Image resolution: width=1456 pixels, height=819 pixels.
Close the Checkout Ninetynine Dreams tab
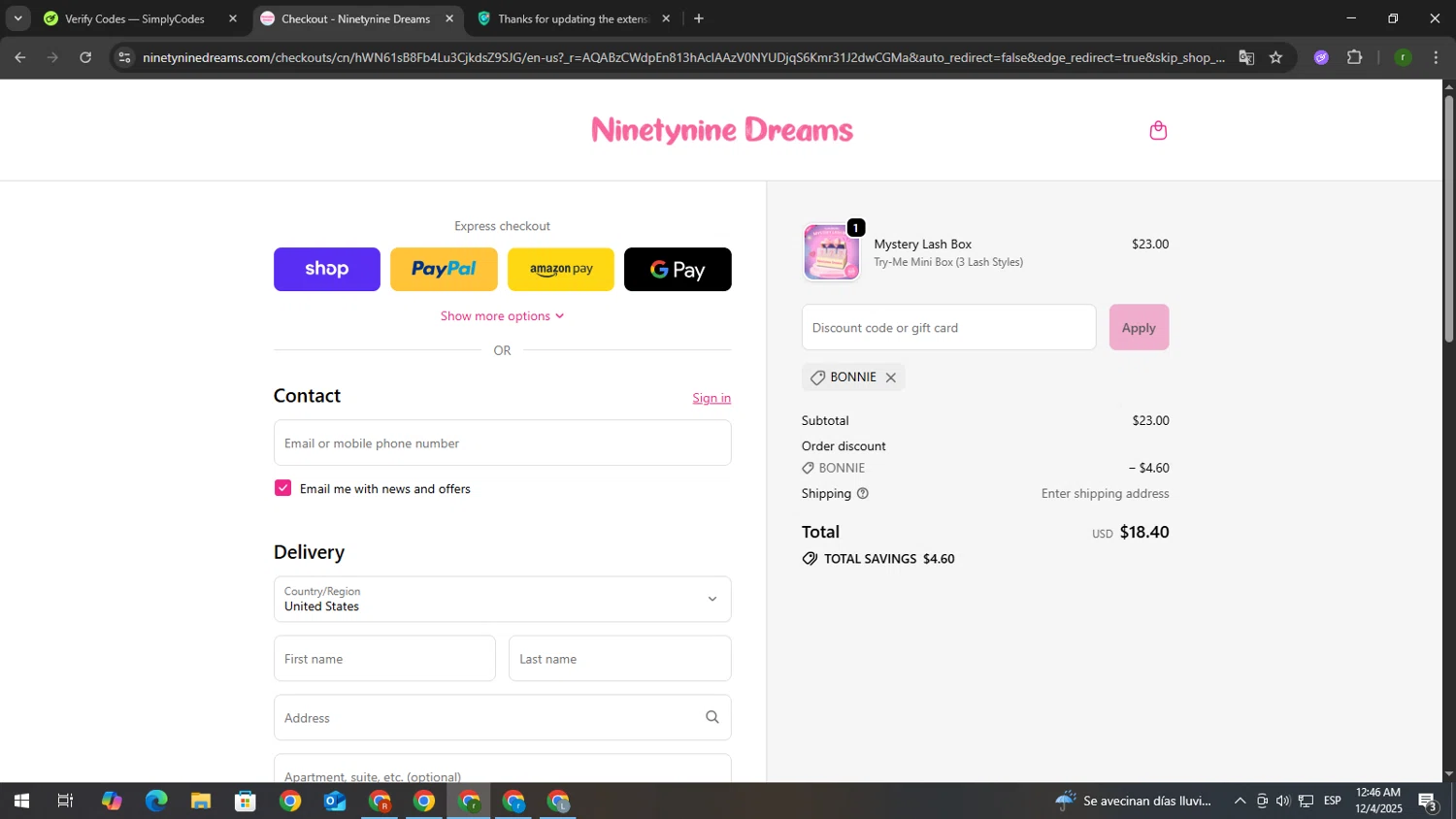pos(449,18)
